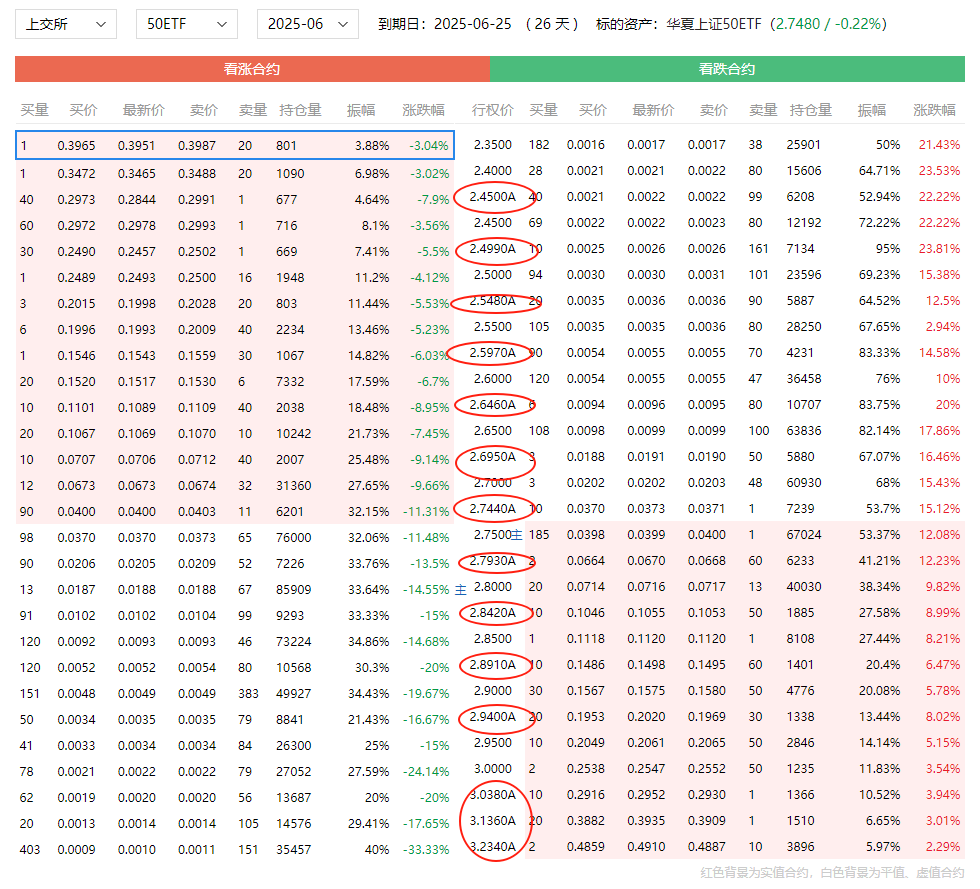Open the 2025-06 expiry month dropdown

(307, 24)
